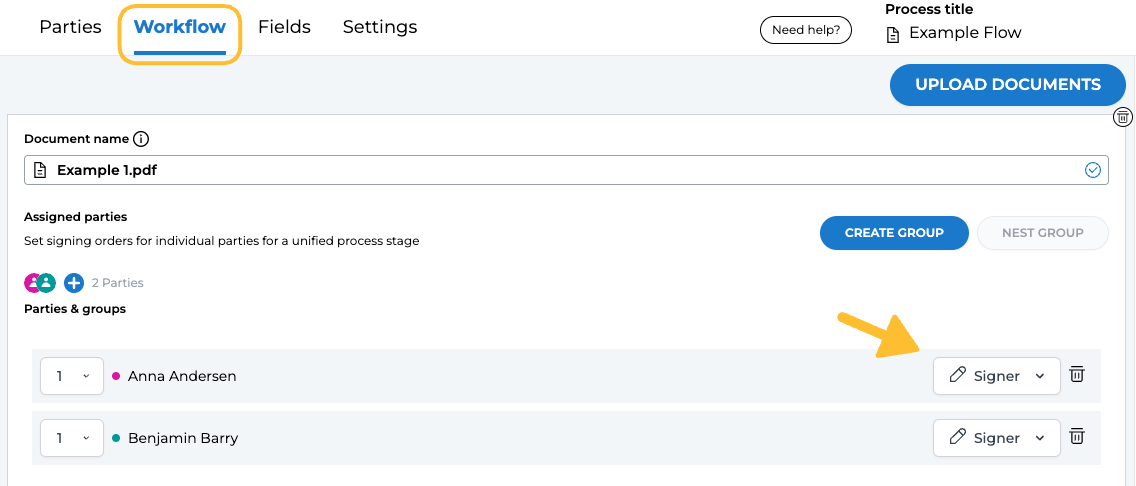Click the document trash icon below Upload Documents

pos(1123,117)
